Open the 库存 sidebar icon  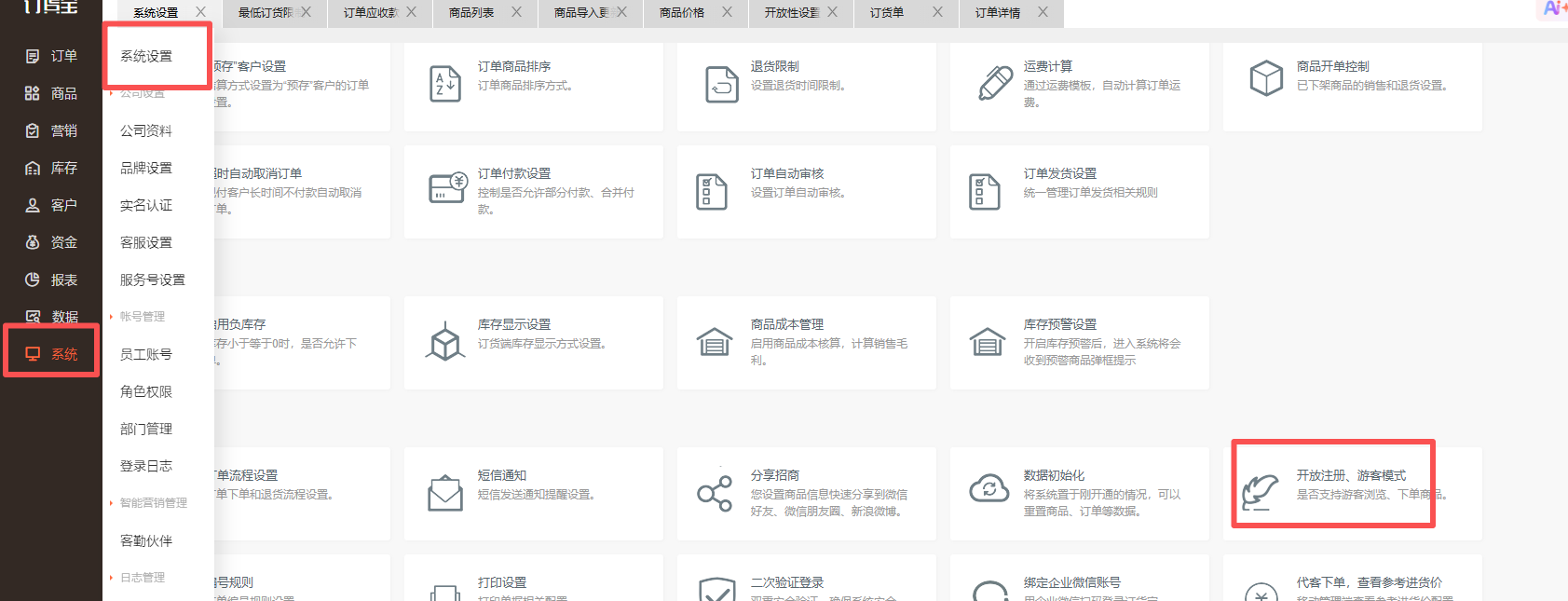click(x=33, y=168)
